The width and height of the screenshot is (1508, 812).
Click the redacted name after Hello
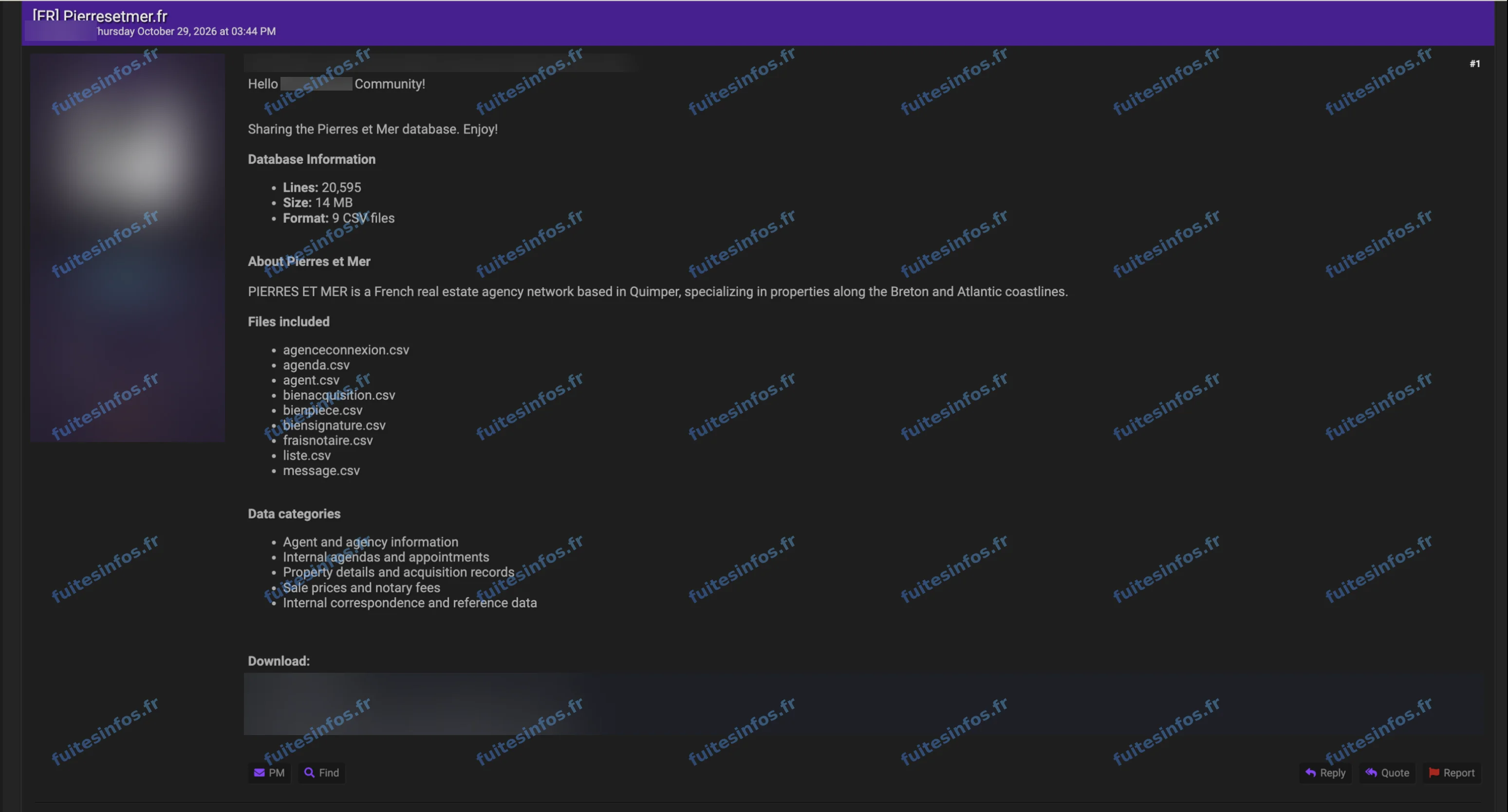[316, 84]
